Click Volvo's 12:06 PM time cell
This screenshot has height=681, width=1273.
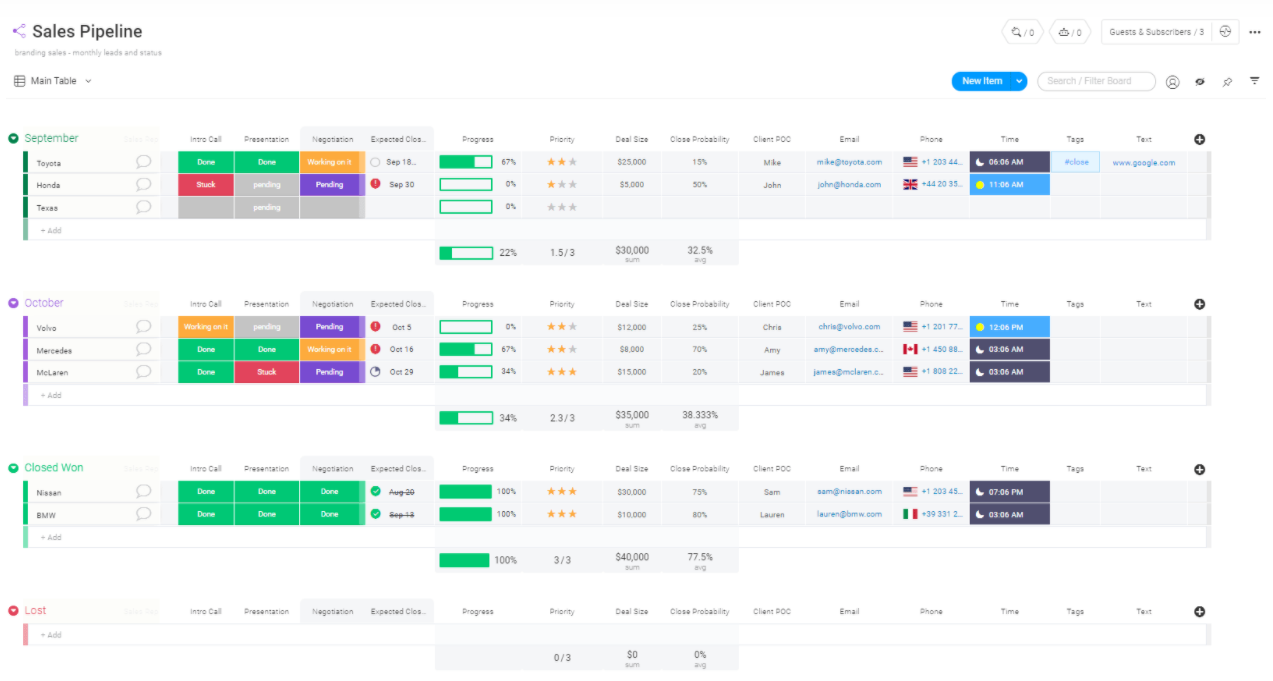[x=1010, y=327]
